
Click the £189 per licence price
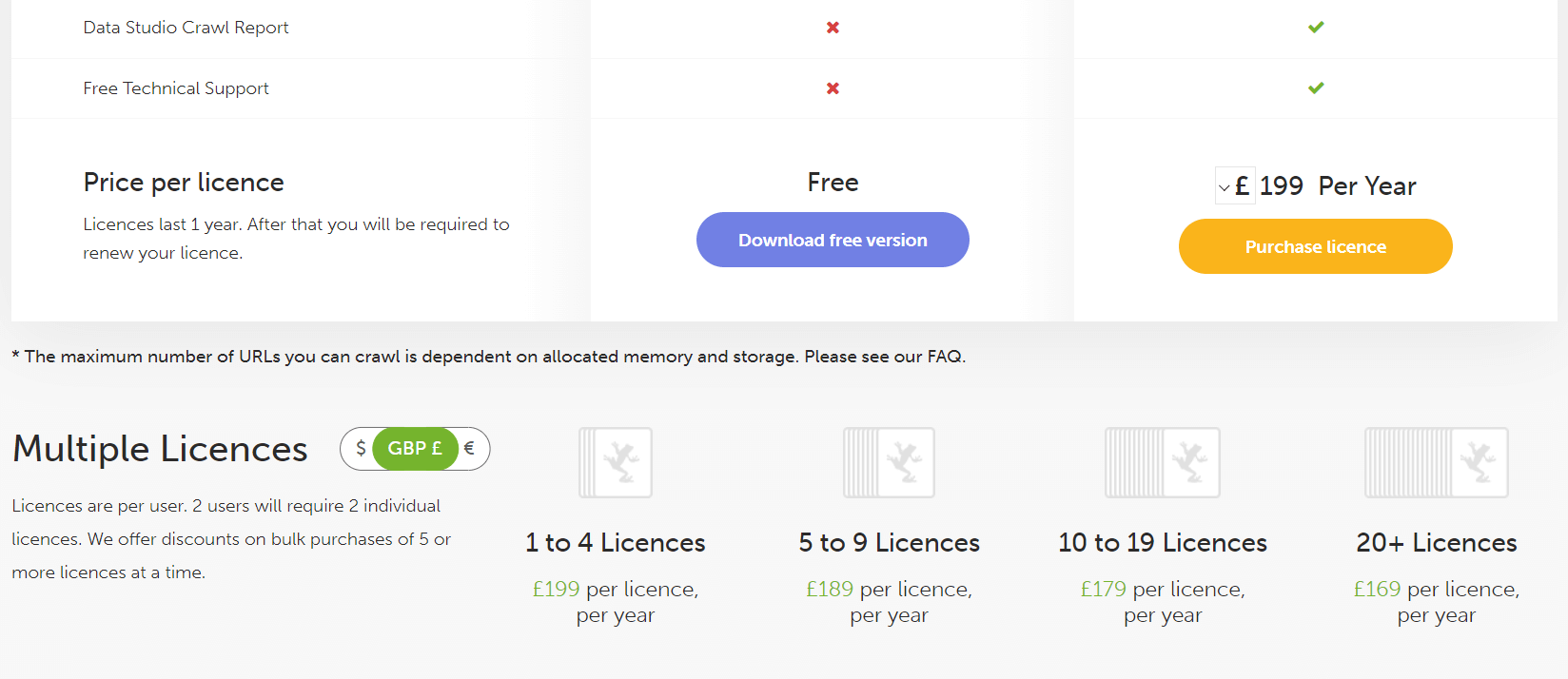[830, 590]
